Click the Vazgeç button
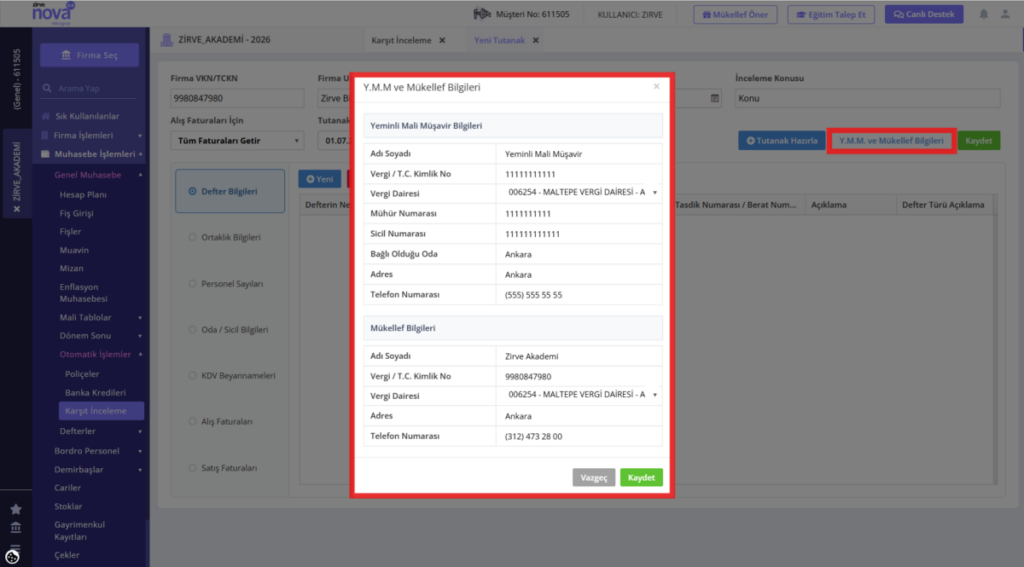The image size is (1024, 567). (594, 478)
